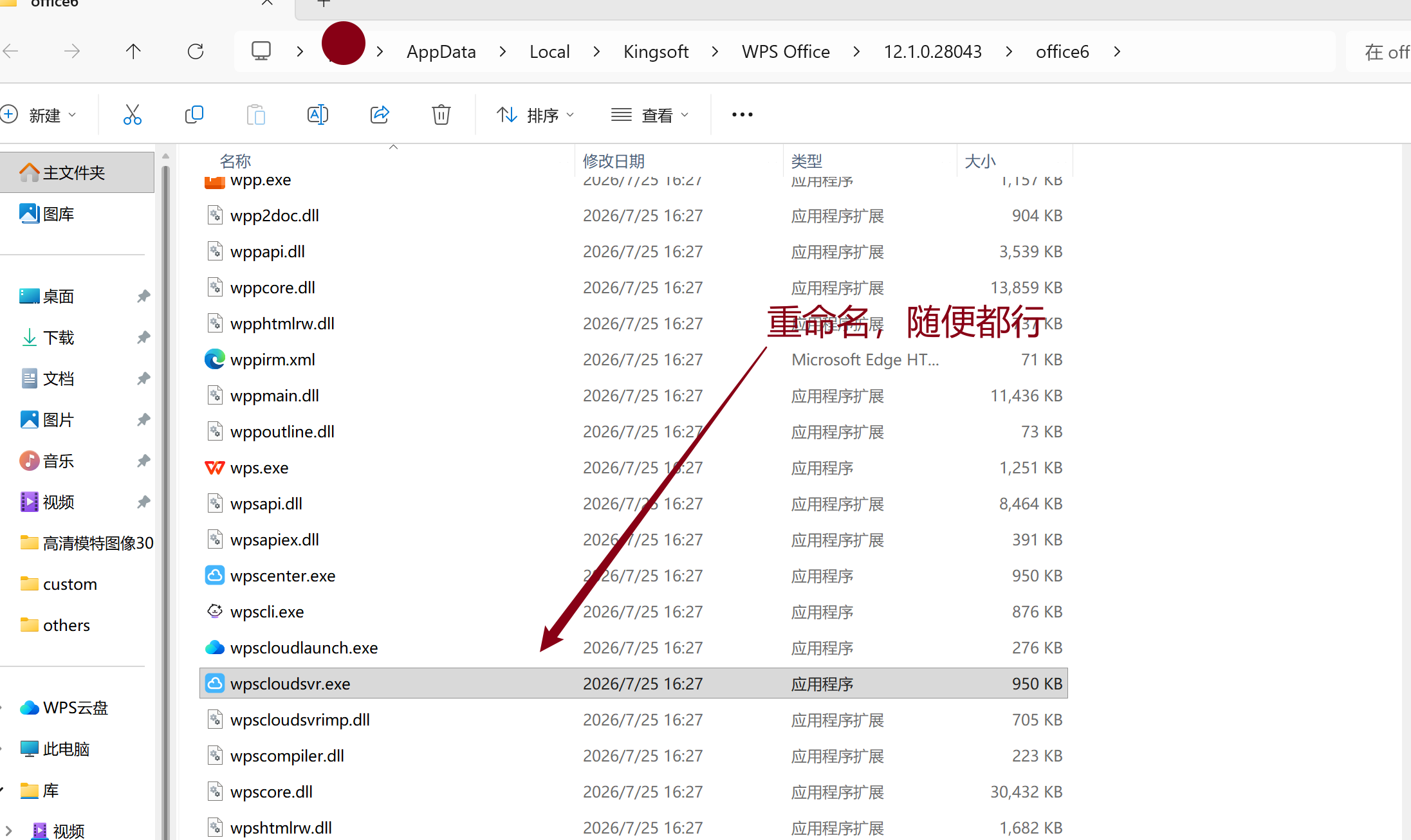This screenshot has height=840, width=1411.
Task: Click the sidebar vertical scrollbar
Action: (x=165, y=502)
